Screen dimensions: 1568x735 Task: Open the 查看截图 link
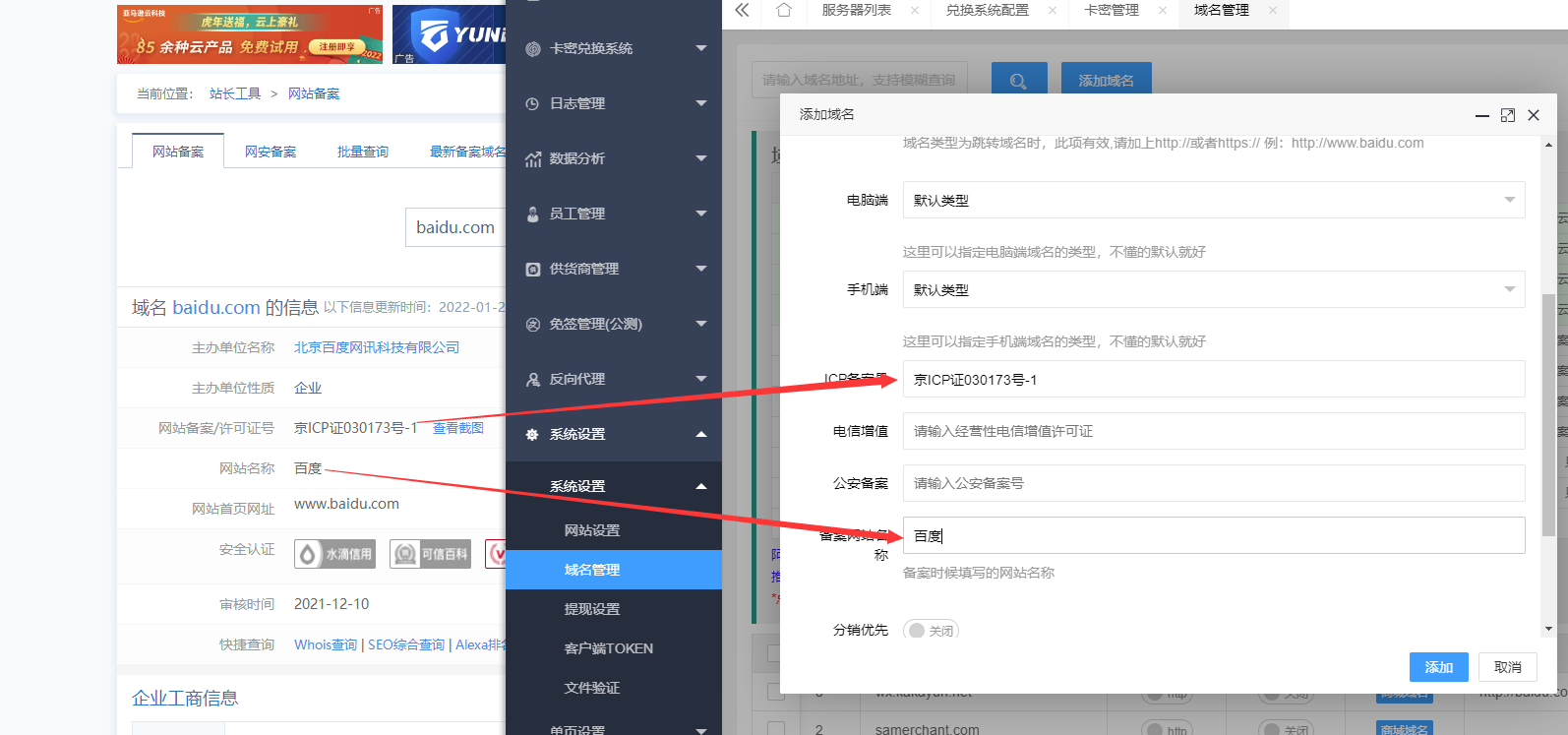point(458,428)
